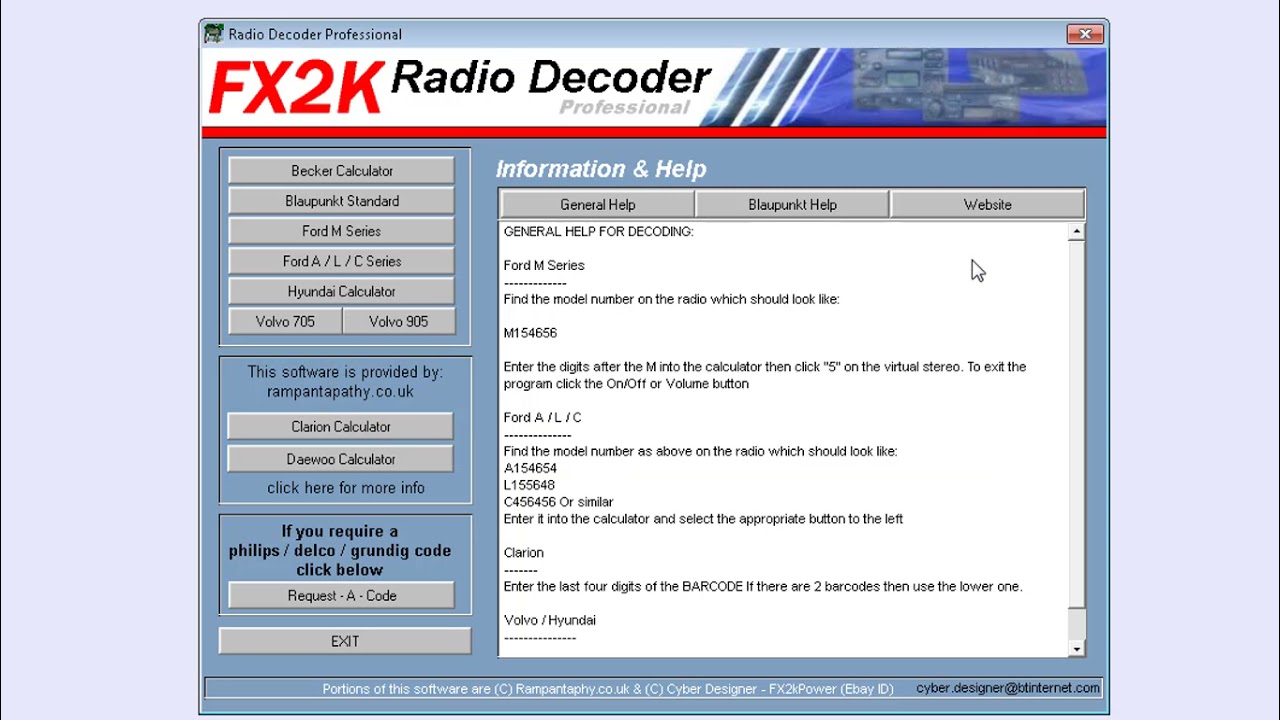Open the Becker Calculator
The width and height of the screenshot is (1280, 720).
click(341, 171)
